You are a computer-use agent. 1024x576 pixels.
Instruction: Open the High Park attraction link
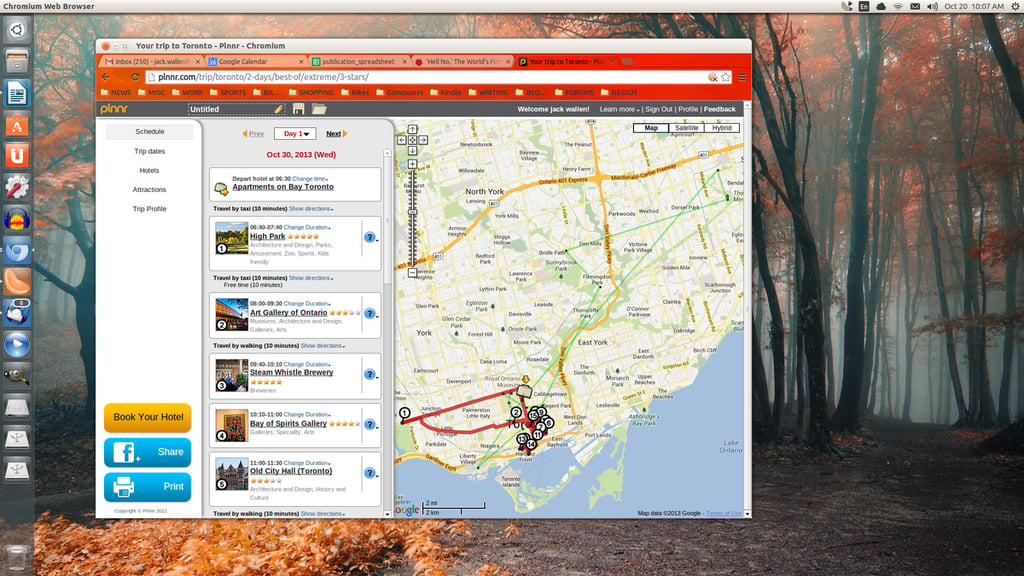click(x=268, y=236)
